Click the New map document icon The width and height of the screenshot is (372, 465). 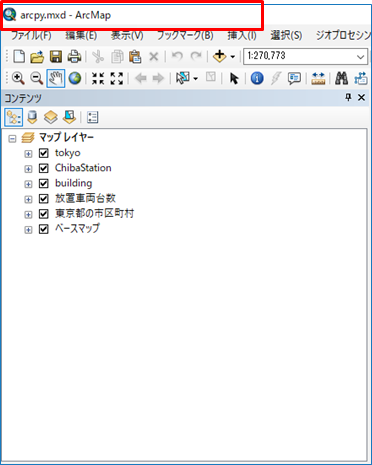pyautogui.click(x=19, y=56)
